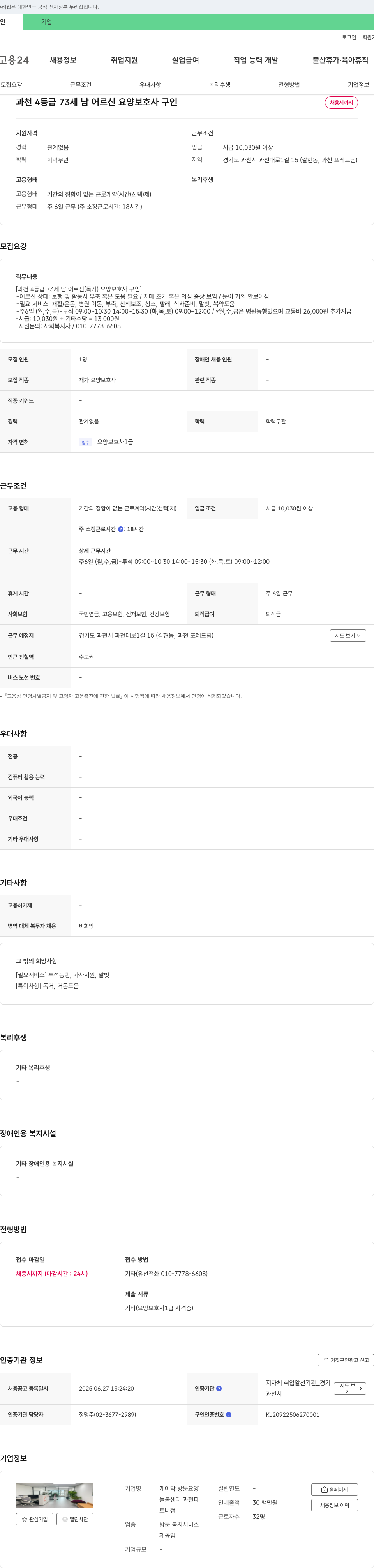Open the 직업 능력 개발 menu

pos(256,60)
